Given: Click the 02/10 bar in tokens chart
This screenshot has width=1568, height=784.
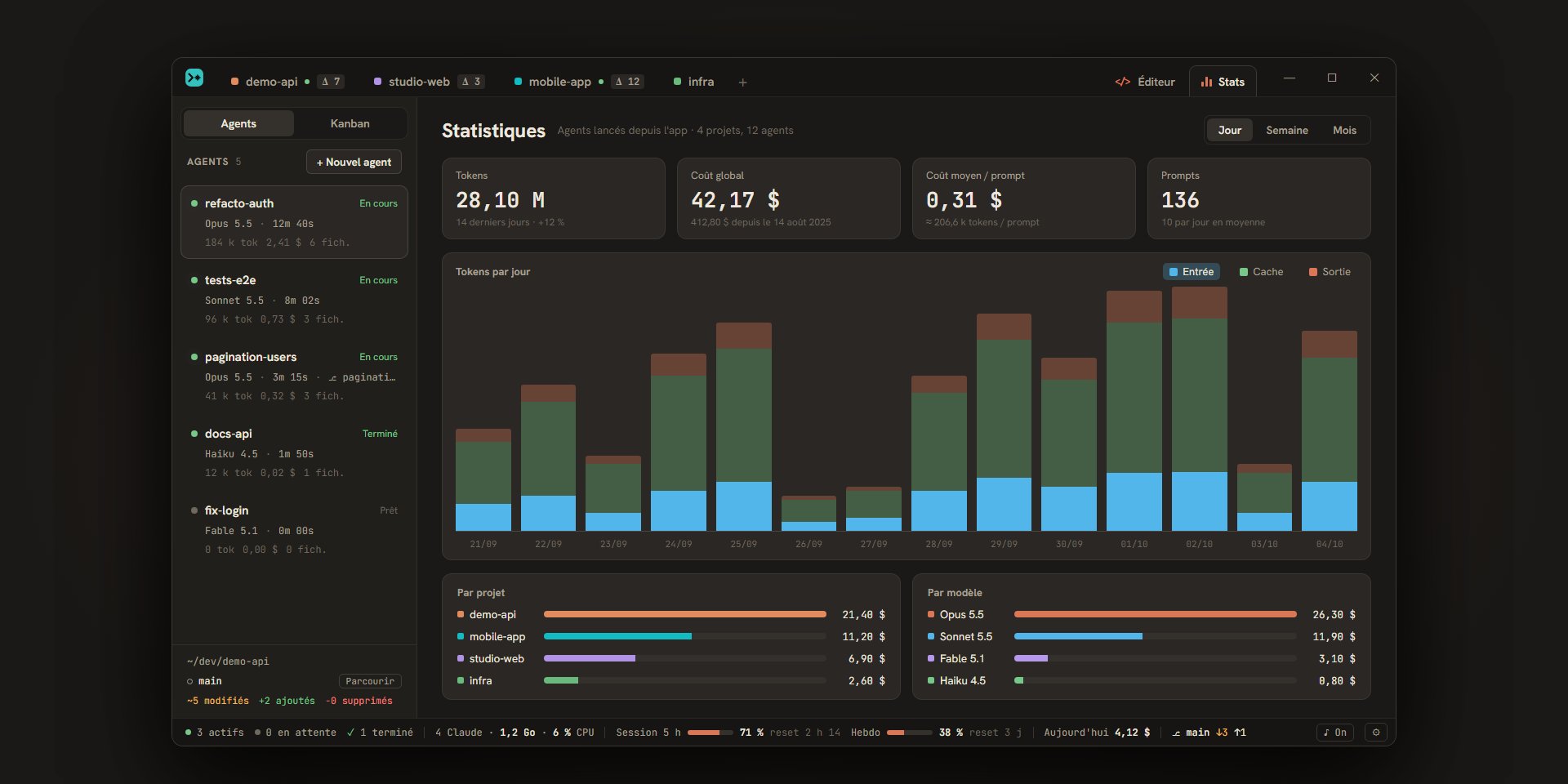Looking at the screenshot, I should pos(1199,408).
